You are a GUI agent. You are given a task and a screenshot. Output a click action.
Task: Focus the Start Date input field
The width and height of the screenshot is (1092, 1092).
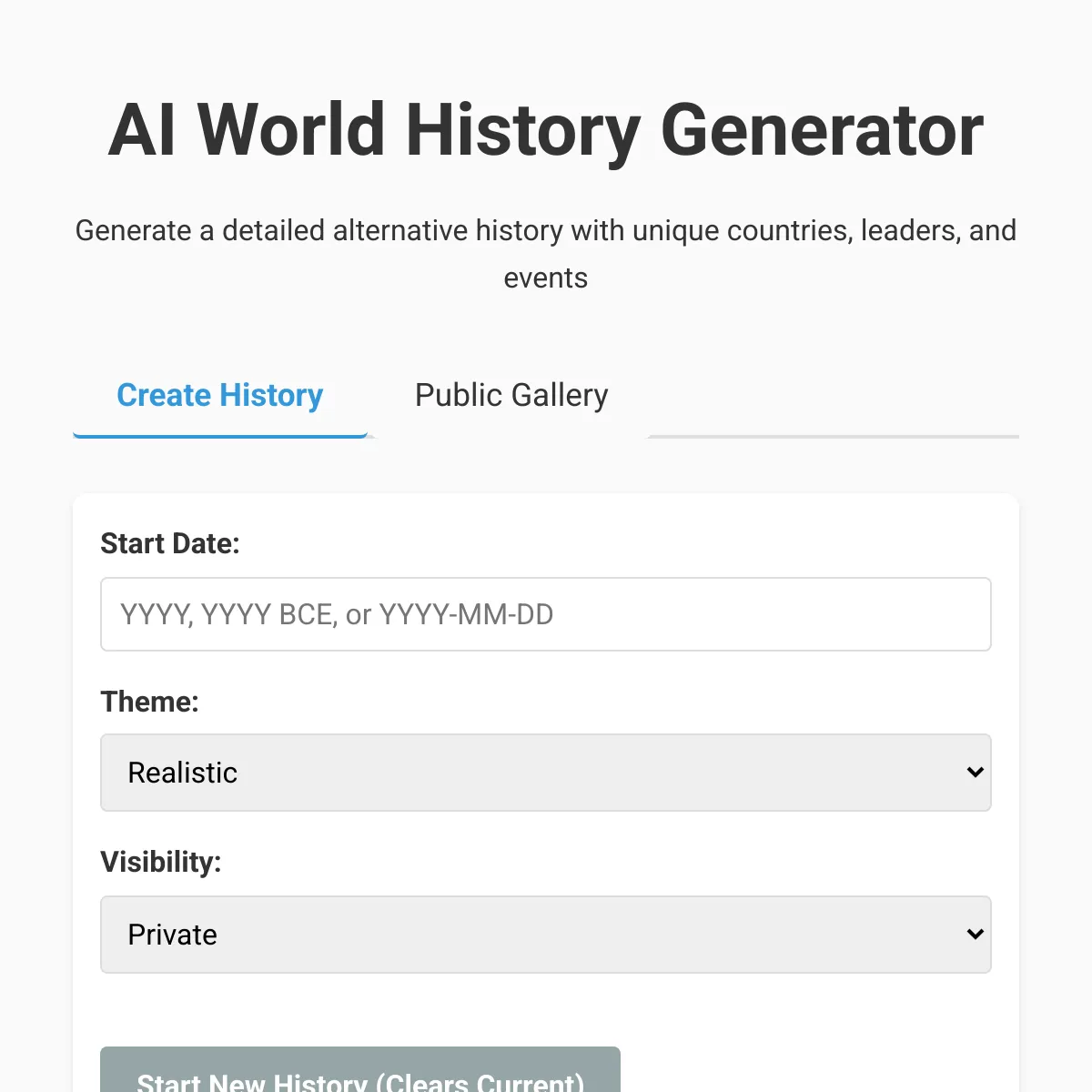[x=546, y=614]
